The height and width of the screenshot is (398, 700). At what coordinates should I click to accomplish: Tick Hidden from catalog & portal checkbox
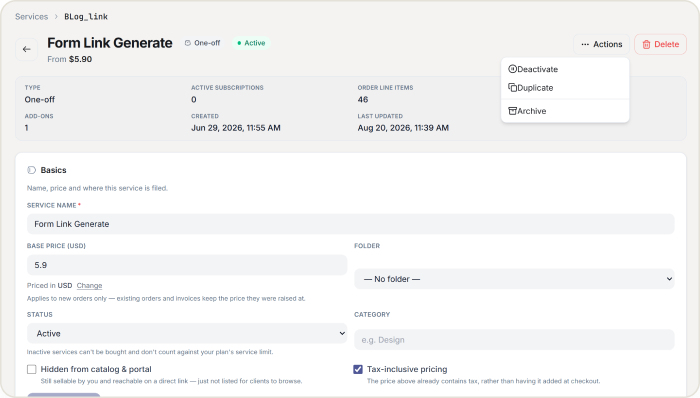[x=31, y=369]
